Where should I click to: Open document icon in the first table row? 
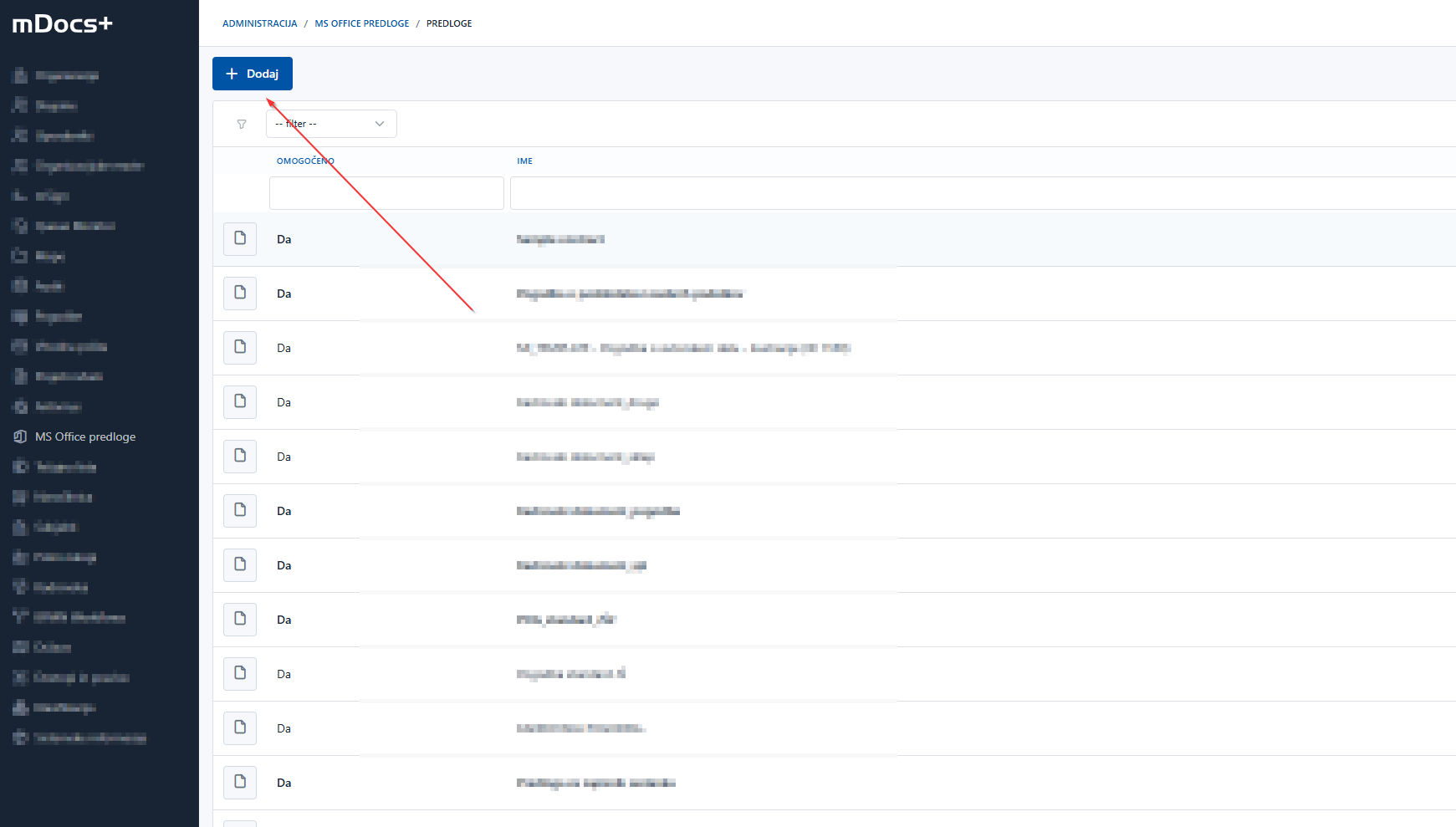click(240, 238)
